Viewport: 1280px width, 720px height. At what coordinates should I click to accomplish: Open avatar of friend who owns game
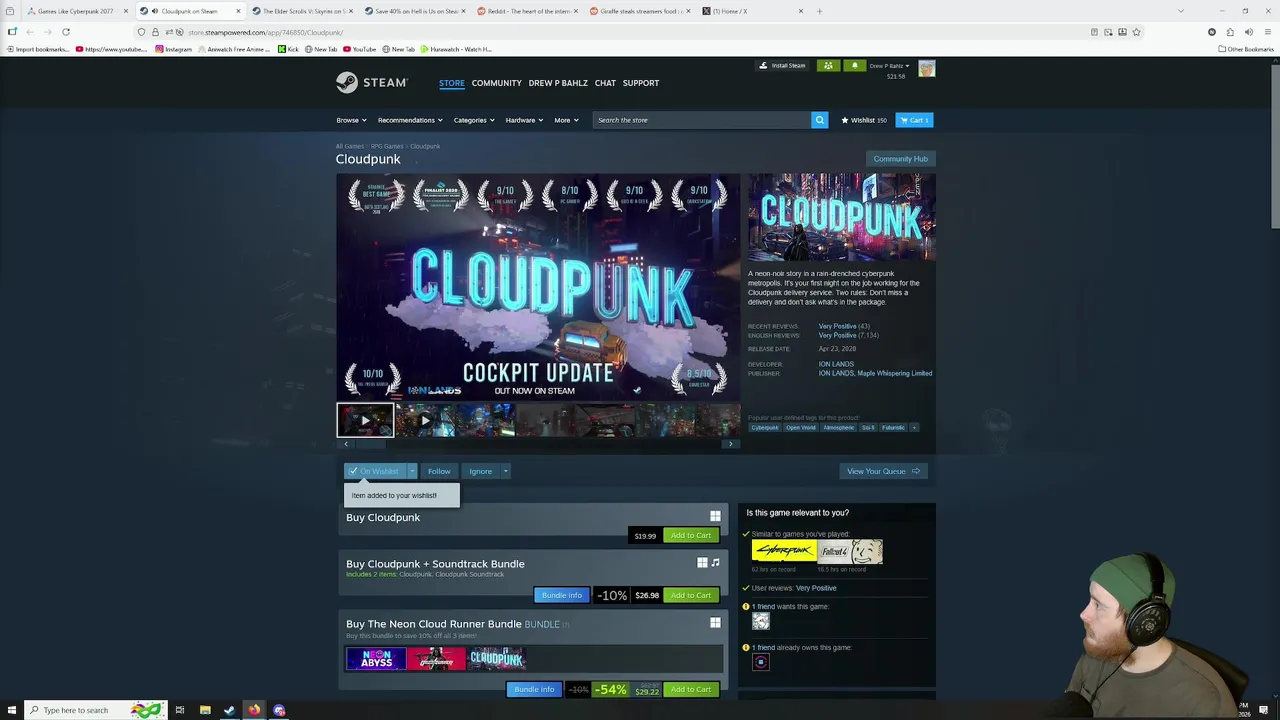[761, 661]
